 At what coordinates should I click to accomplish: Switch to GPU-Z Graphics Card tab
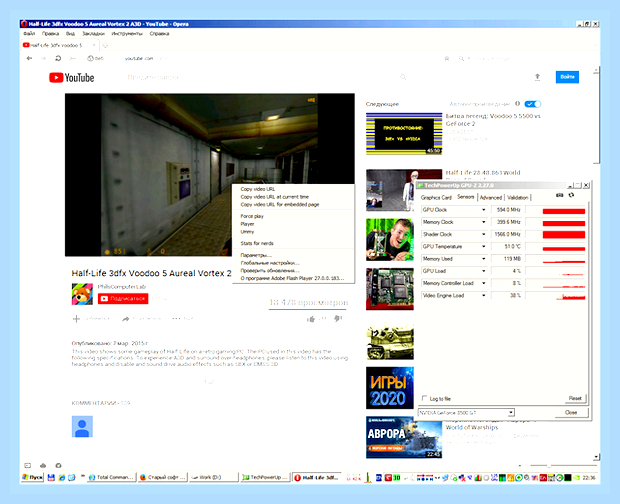tap(436, 197)
